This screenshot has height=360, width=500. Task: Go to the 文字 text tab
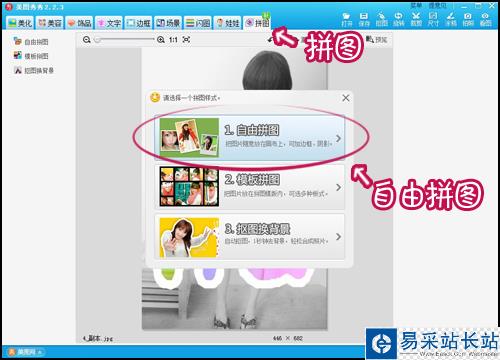[109, 23]
